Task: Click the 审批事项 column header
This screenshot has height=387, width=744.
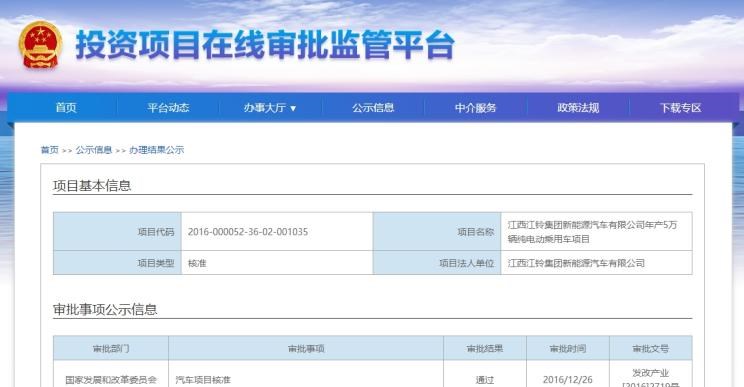Action: [306, 349]
